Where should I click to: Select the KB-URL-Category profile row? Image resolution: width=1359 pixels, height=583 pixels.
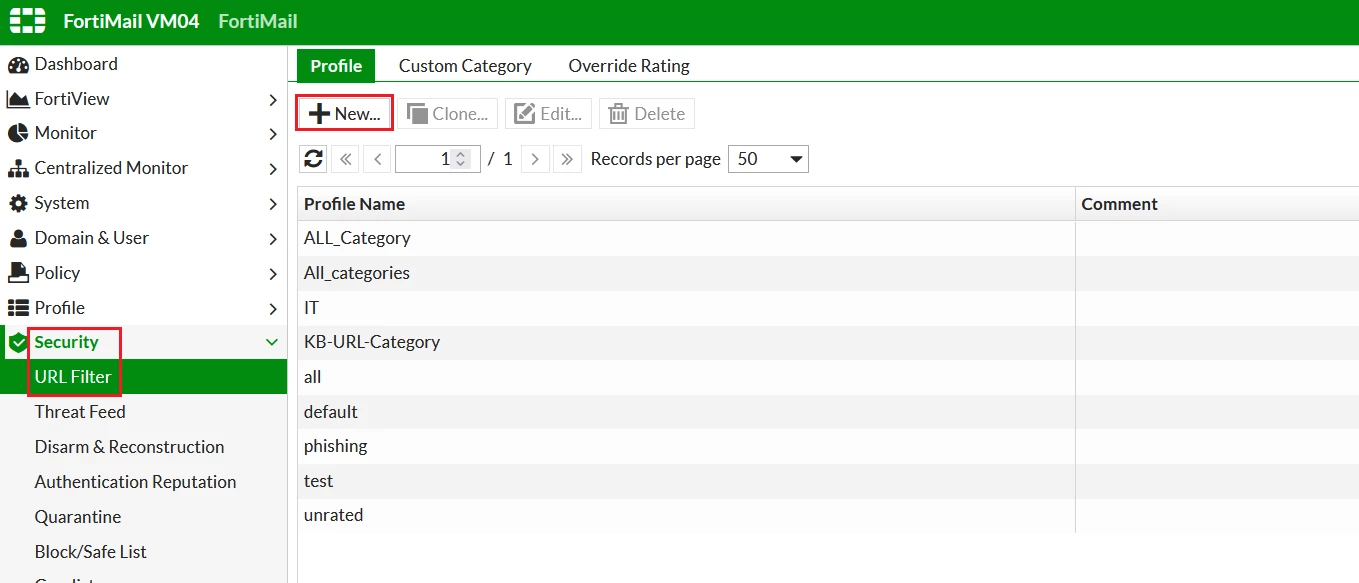(x=828, y=342)
